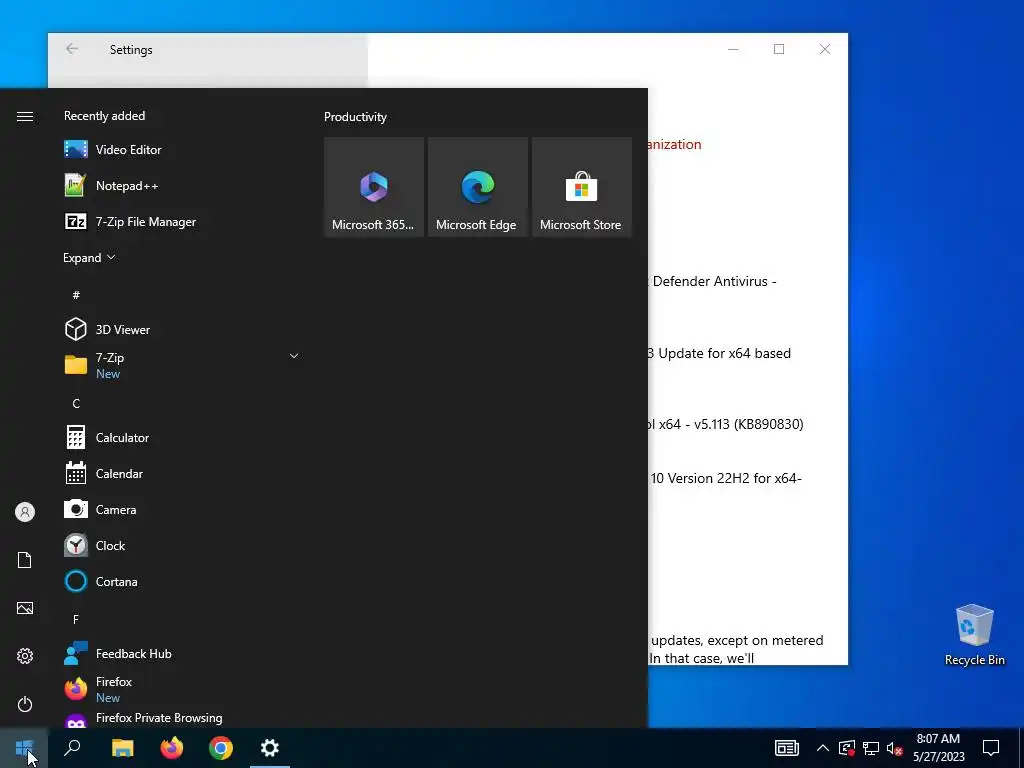Image resolution: width=1024 pixels, height=768 pixels.
Task: Open the security tray icon with red dot
Action: 847,748
